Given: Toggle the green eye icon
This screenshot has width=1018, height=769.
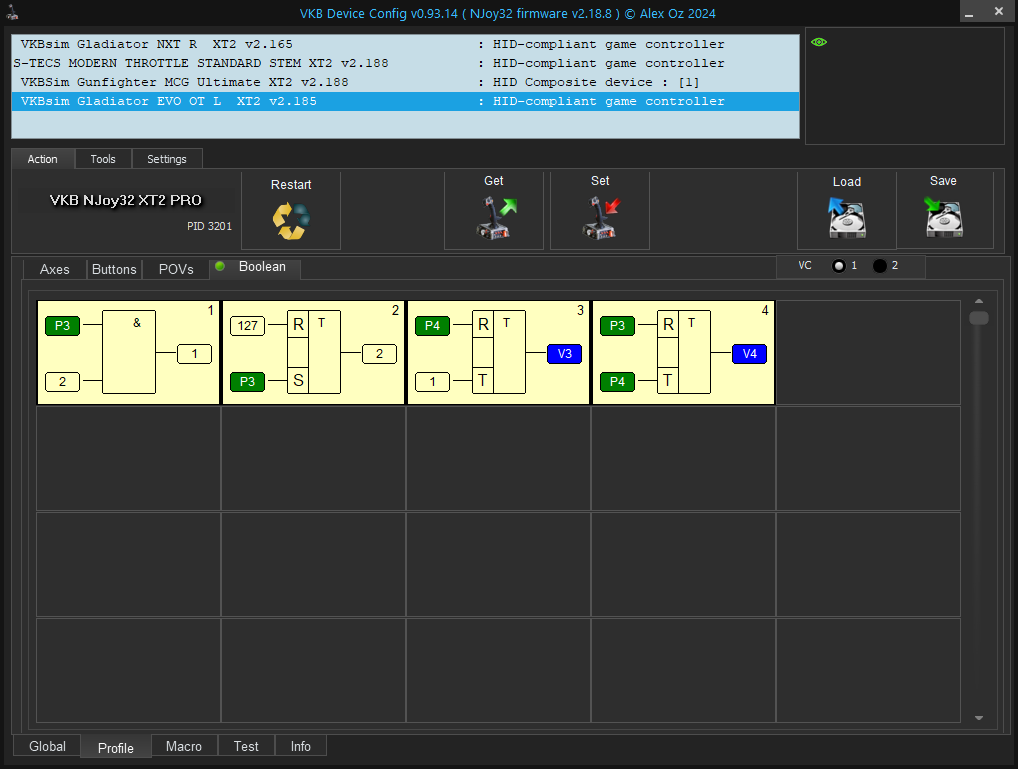Looking at the screenshot, I should click(x=819, y=42).
